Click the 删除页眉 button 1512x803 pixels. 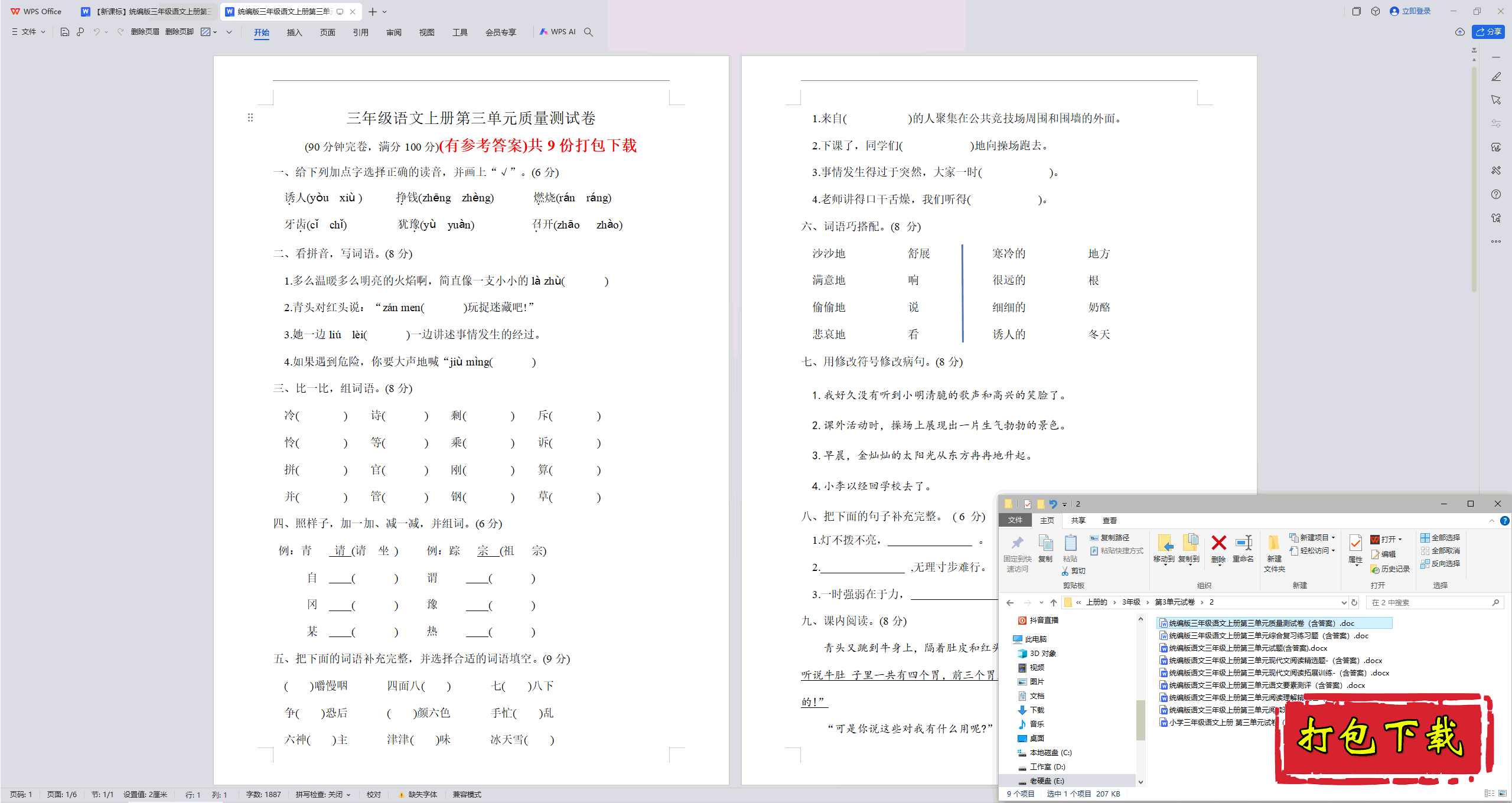[x=145, y=32]
